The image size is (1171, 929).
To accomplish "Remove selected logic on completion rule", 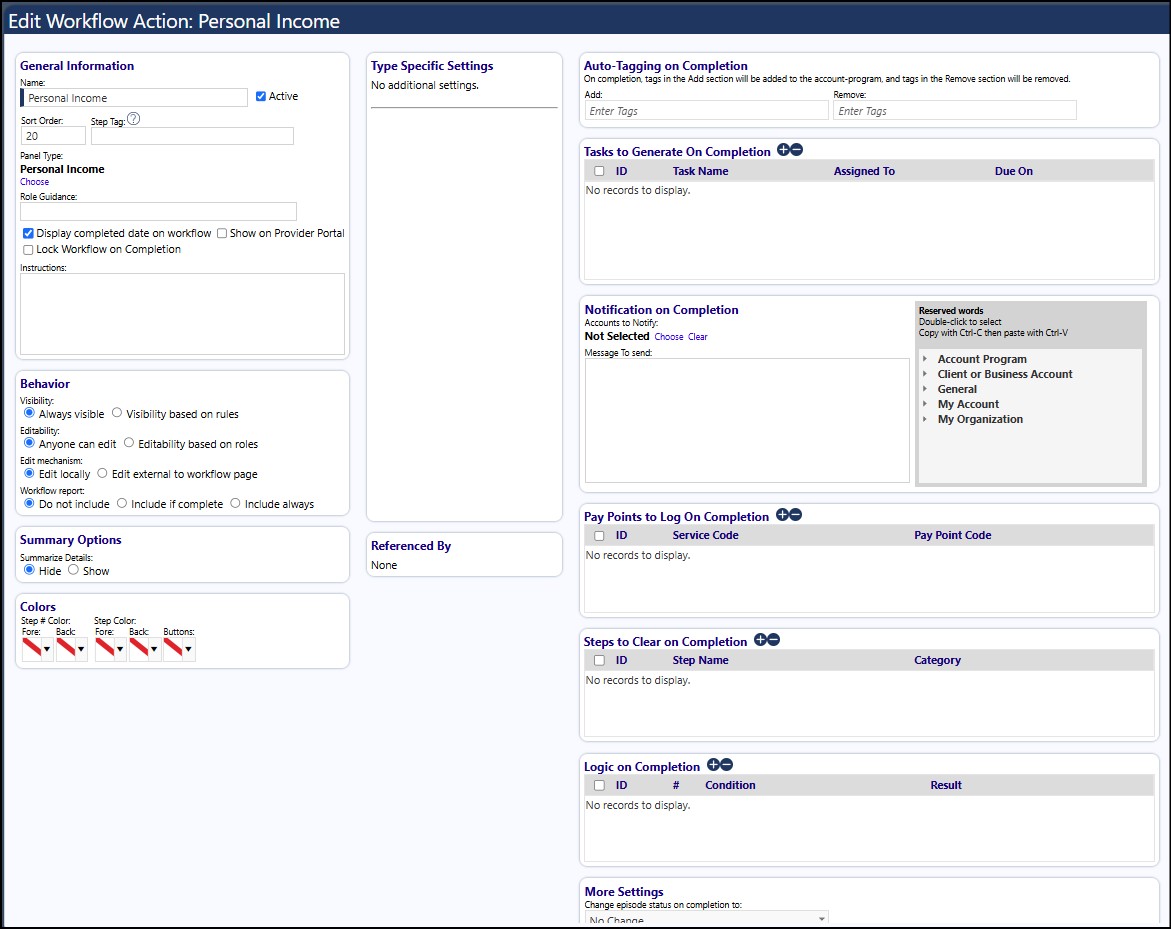I will pyautogui.click(x=727, y=765).
